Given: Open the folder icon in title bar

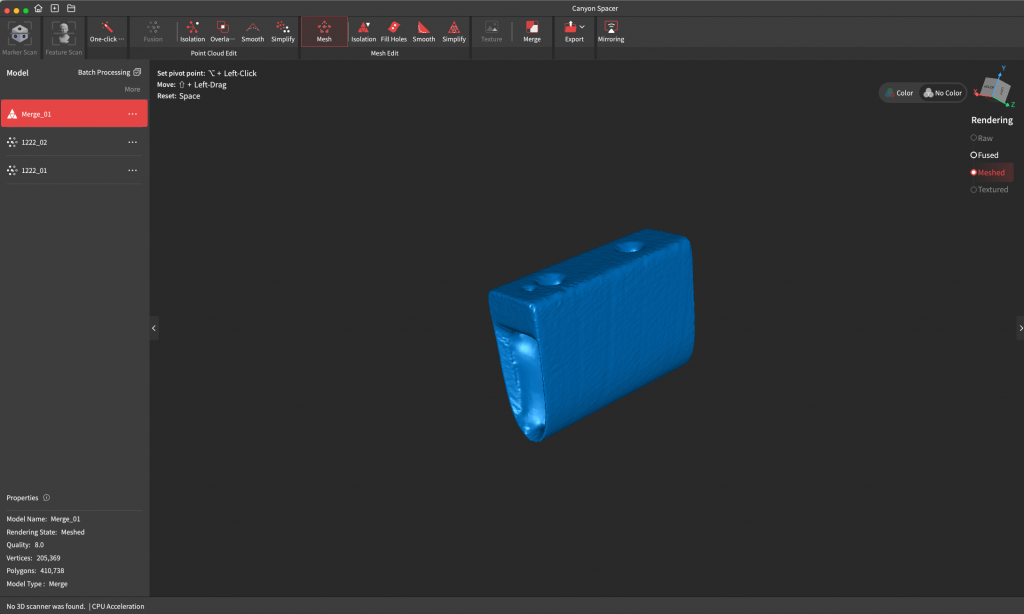Looking at the screenshot, I should (x=71, y=8).
